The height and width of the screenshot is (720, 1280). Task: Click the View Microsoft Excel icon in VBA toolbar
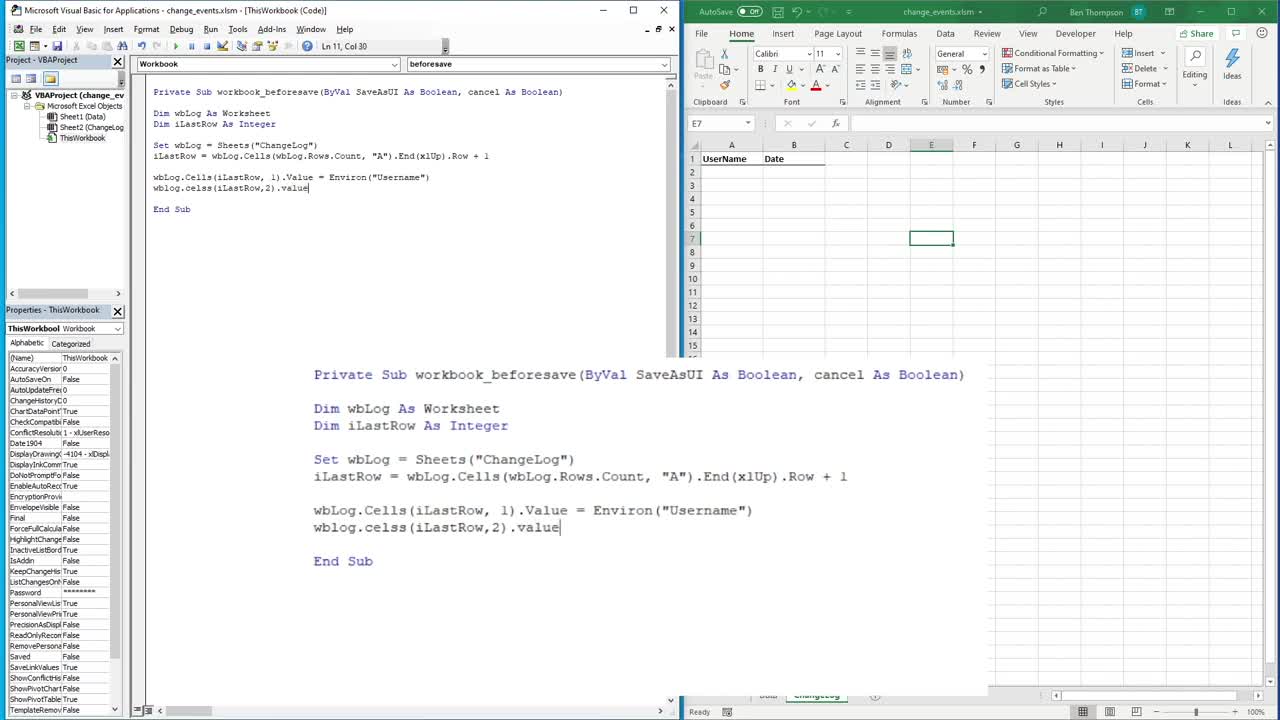(x=19, y=46)
